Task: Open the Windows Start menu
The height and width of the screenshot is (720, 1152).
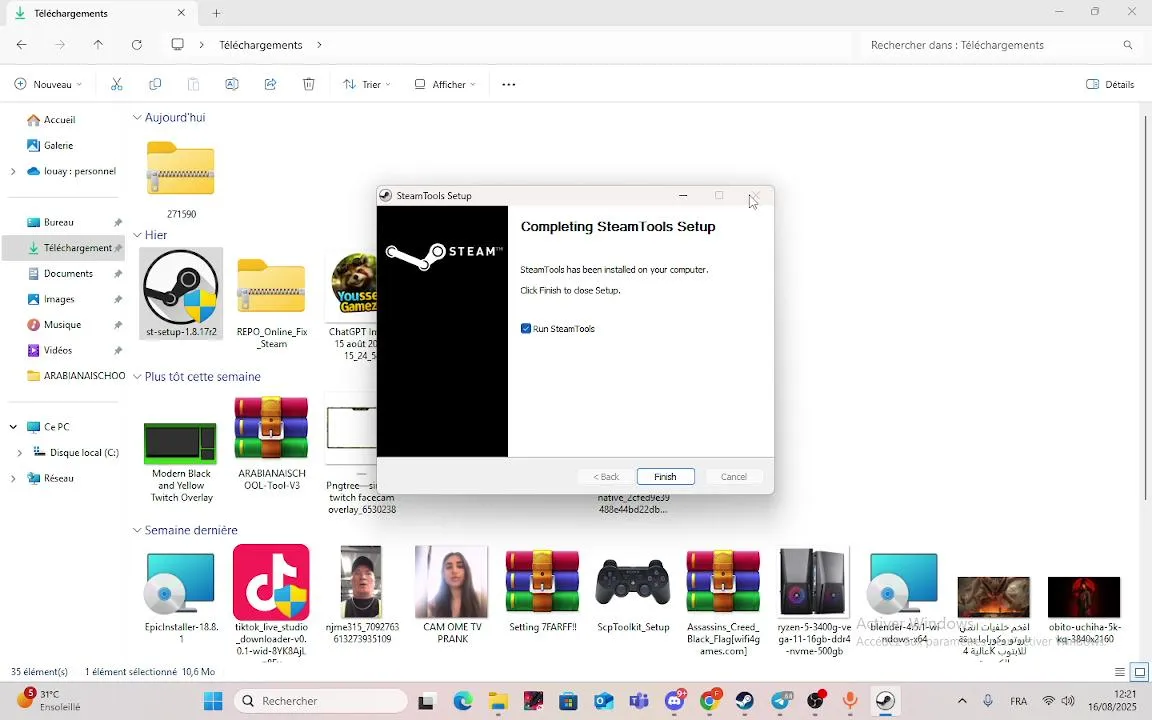Action: [x=213, y=701]
